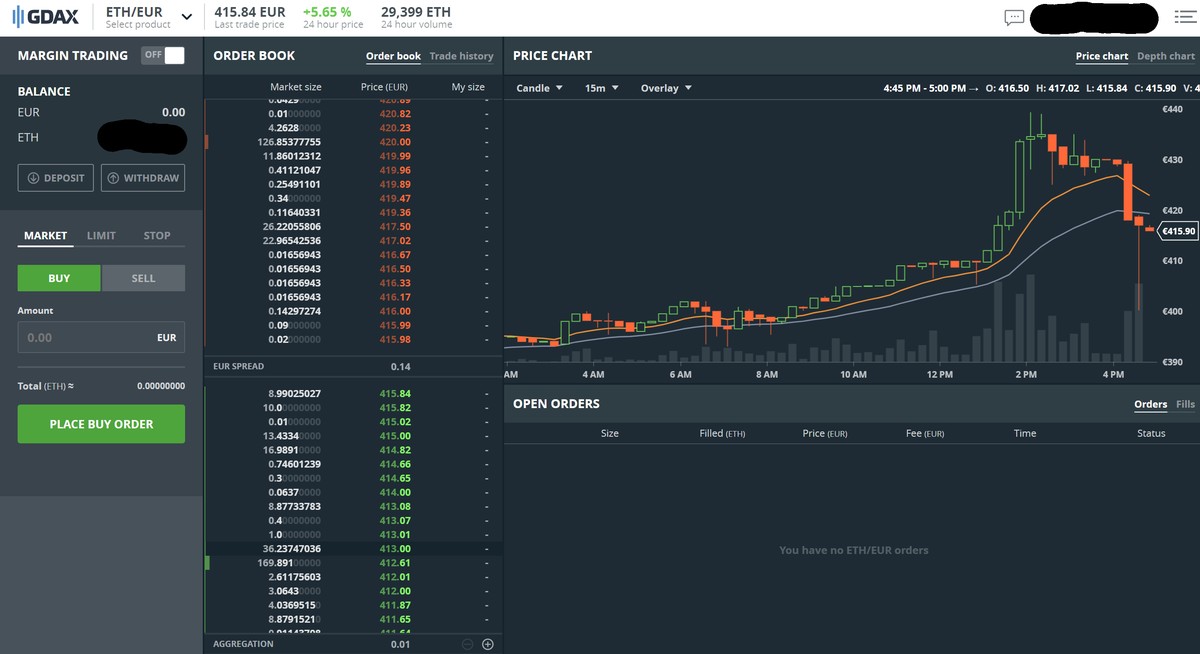Viewport: 1200px width, 654px height.
Task: Click the Withdraw button
Action: [143, 178]
